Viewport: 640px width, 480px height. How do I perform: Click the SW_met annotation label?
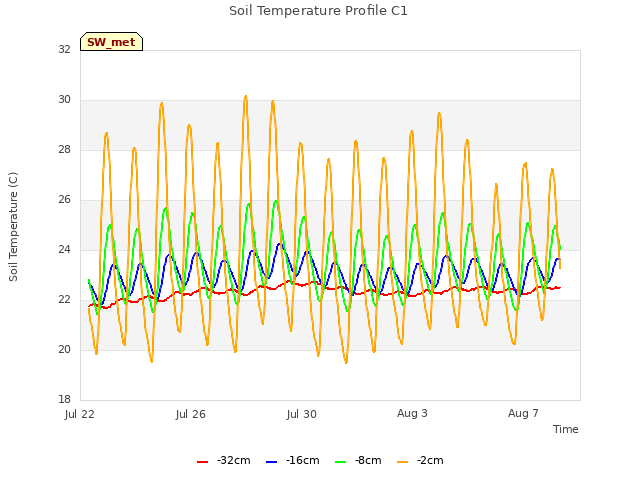111,42
